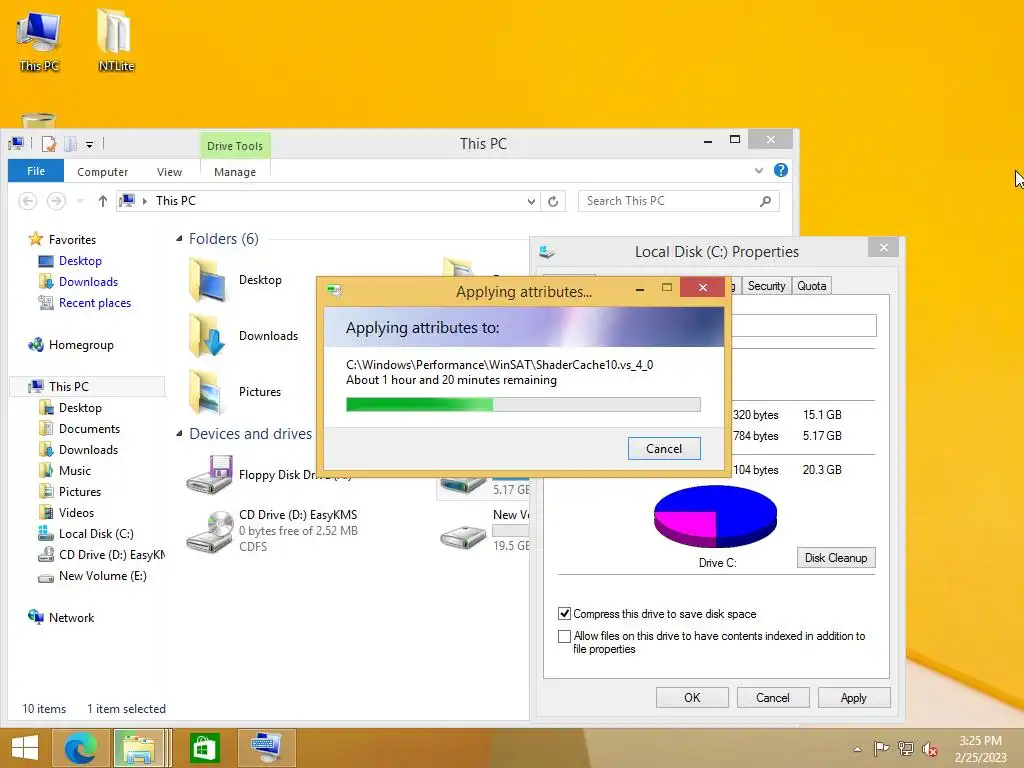Collapse the Folders (6) group

pos(179,239)
